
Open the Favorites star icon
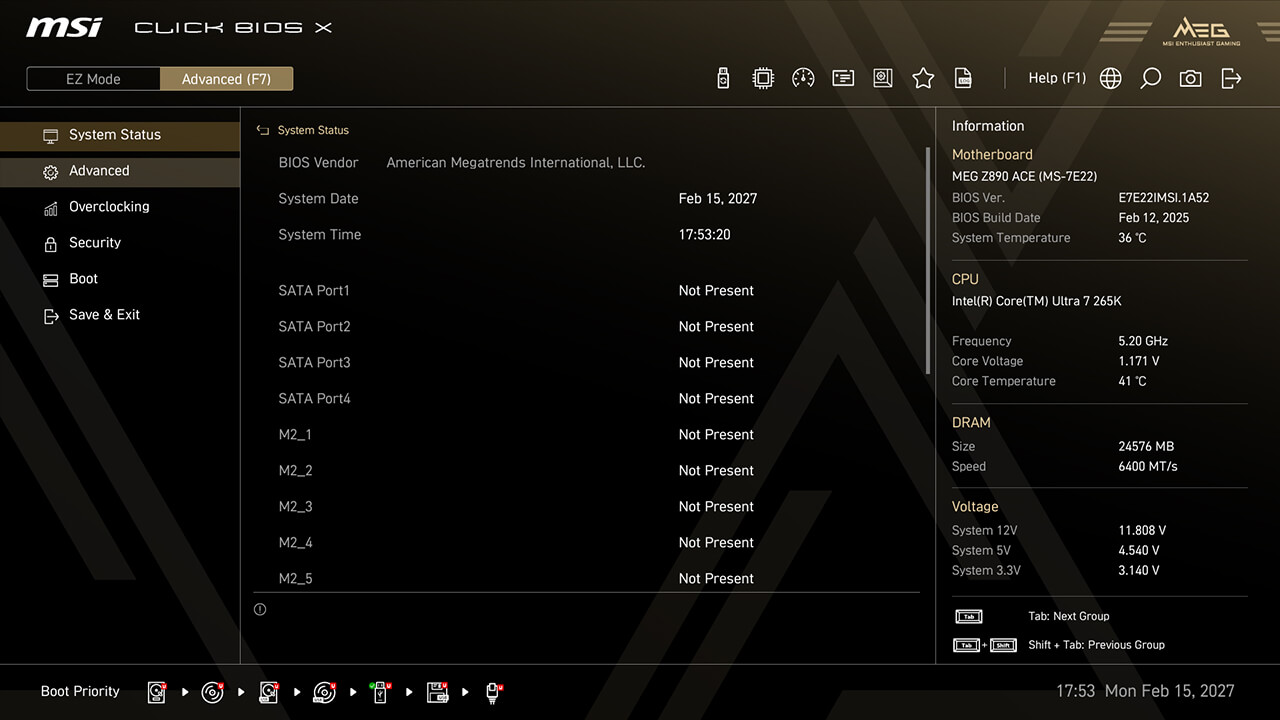click(923, 78)
